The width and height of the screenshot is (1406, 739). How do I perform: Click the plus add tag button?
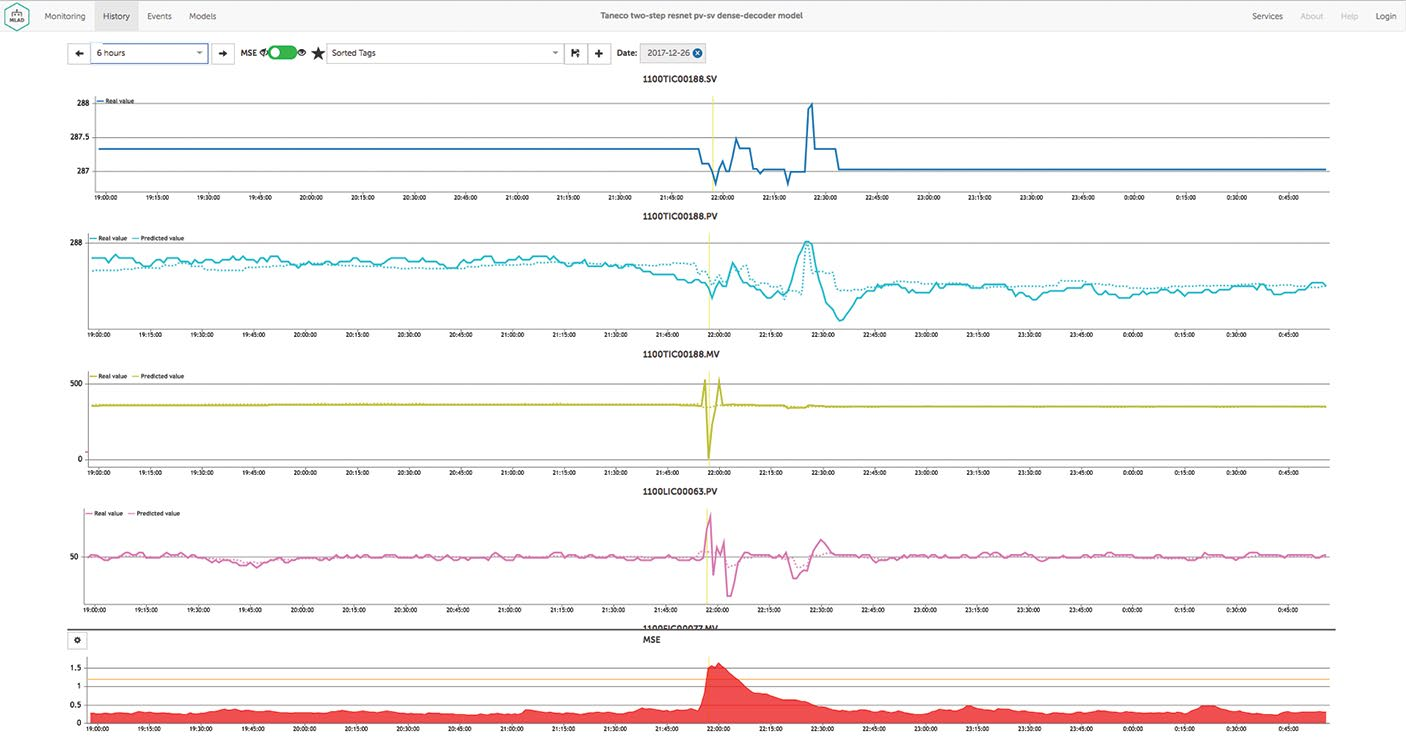(x=599, y=53)
